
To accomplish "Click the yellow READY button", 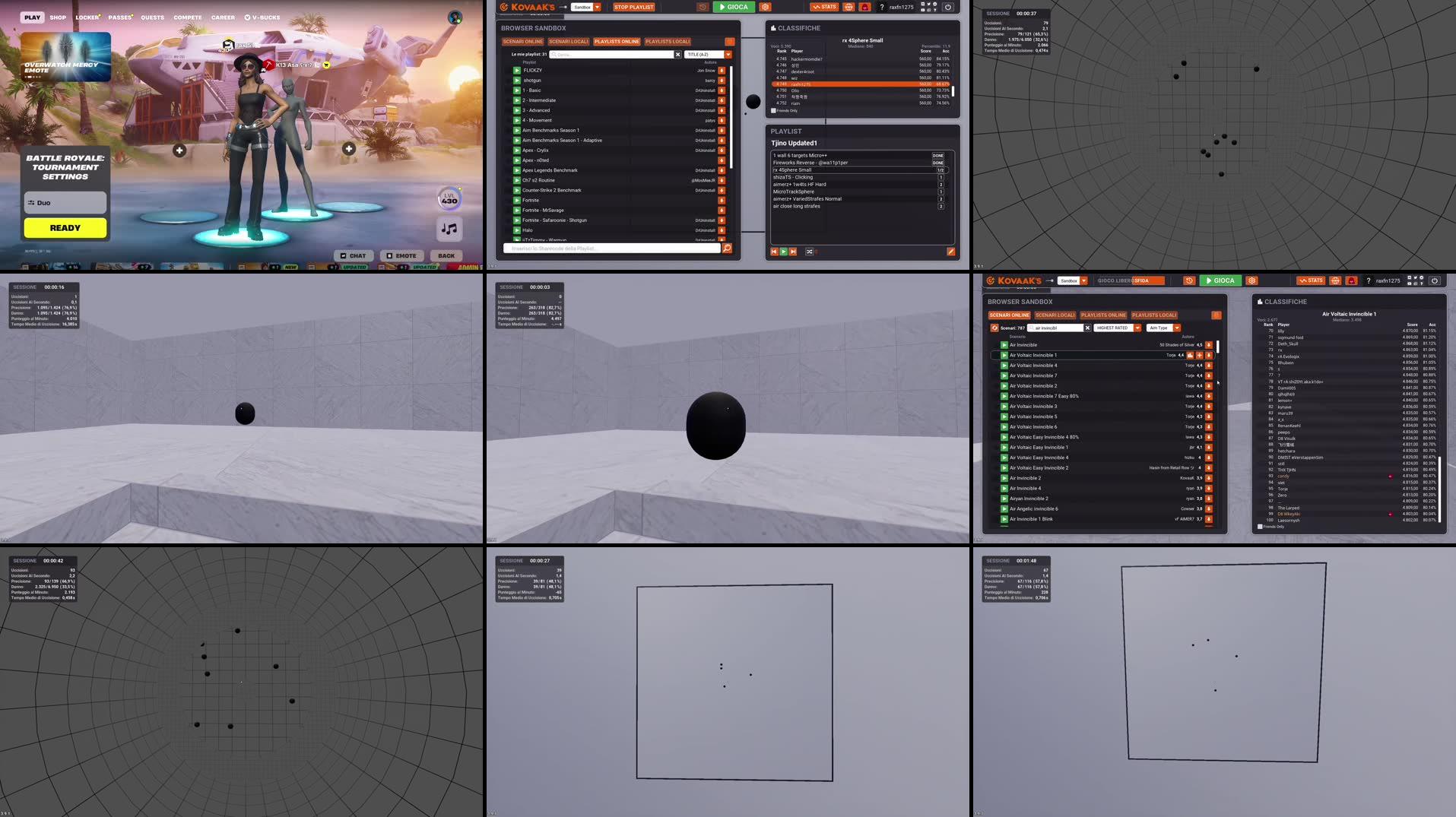I will click(x=65, y=228).
